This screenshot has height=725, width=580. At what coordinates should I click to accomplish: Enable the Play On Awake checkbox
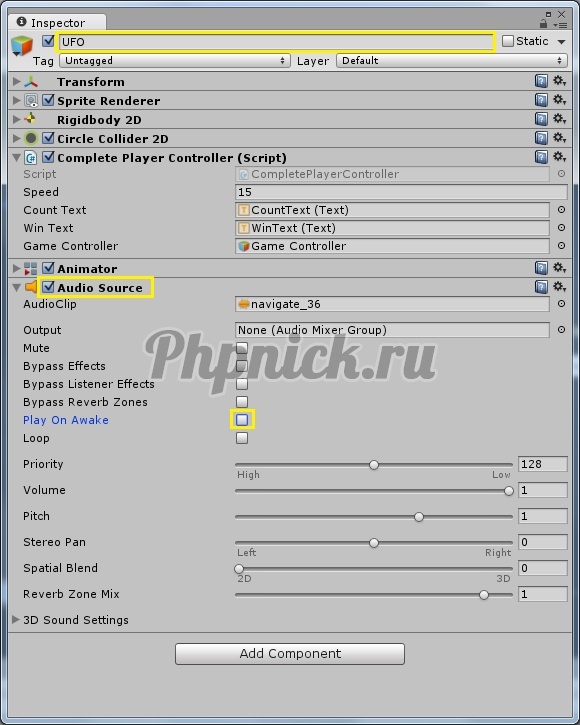[242, 419]
